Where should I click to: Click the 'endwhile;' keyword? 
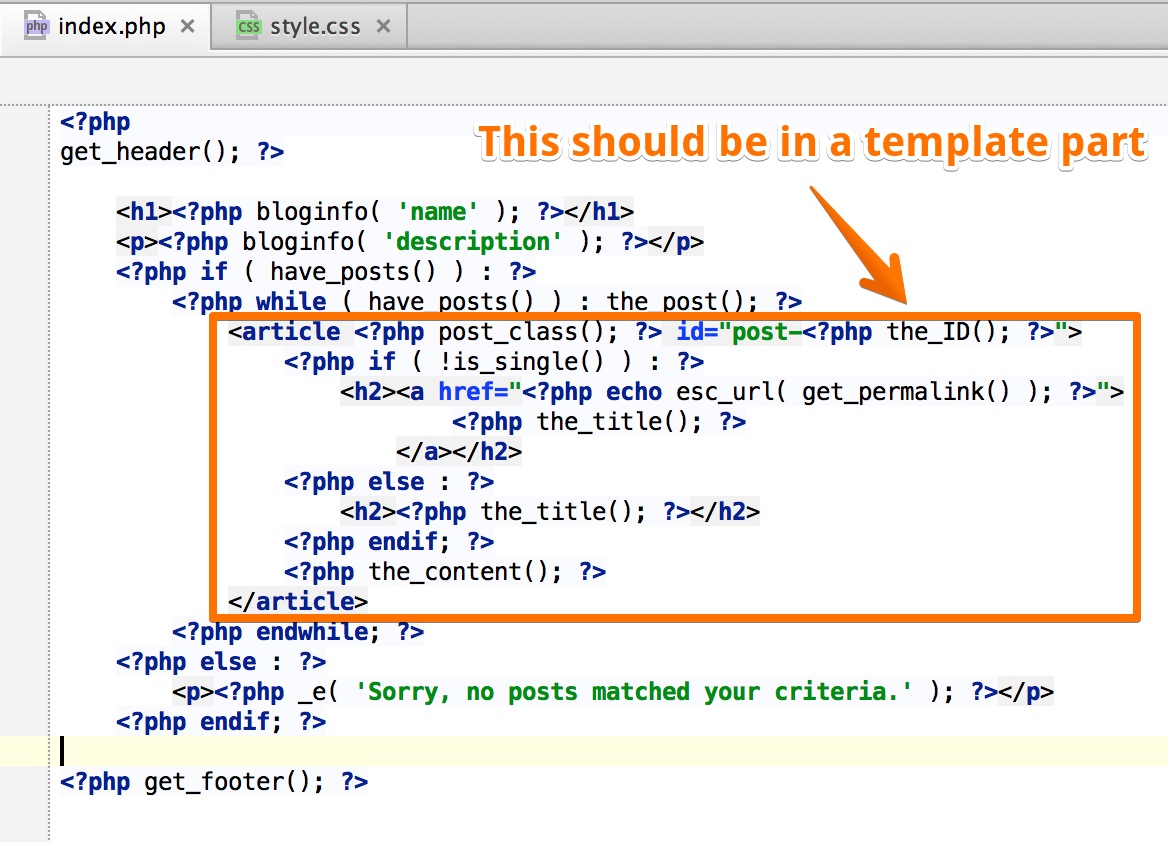pos(317,632)
